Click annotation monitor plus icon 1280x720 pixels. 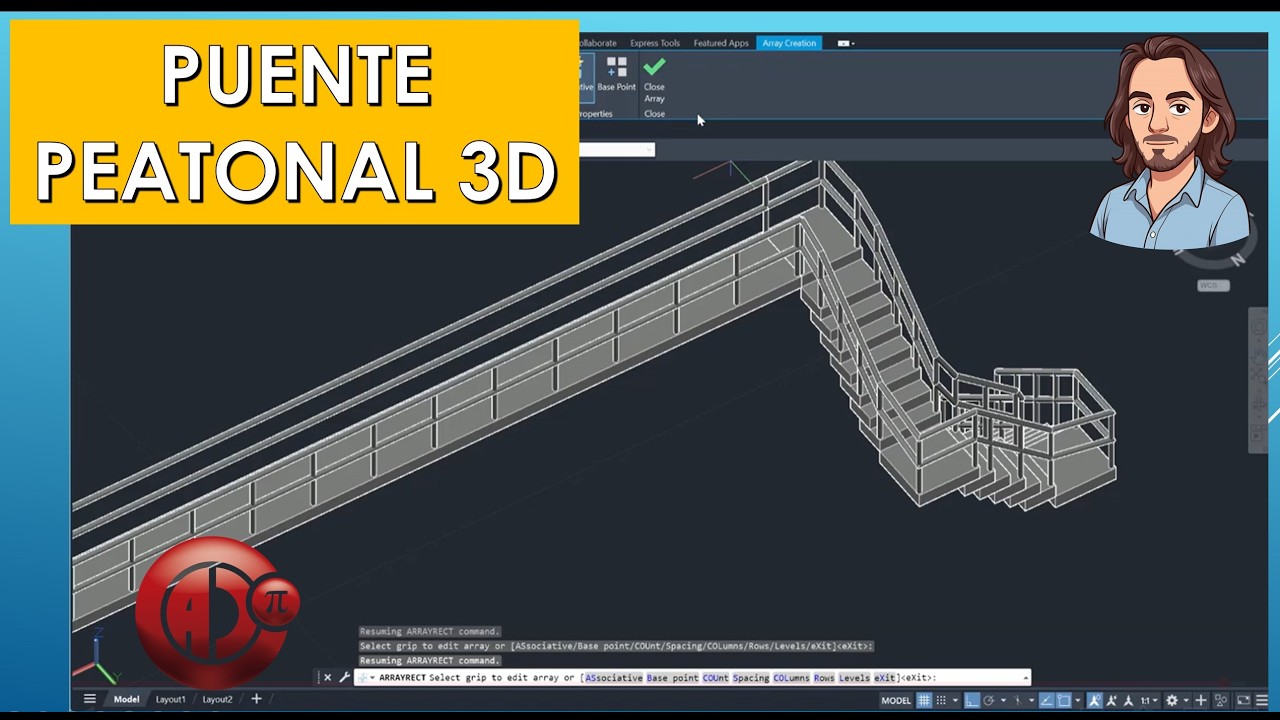(1201, 700)
